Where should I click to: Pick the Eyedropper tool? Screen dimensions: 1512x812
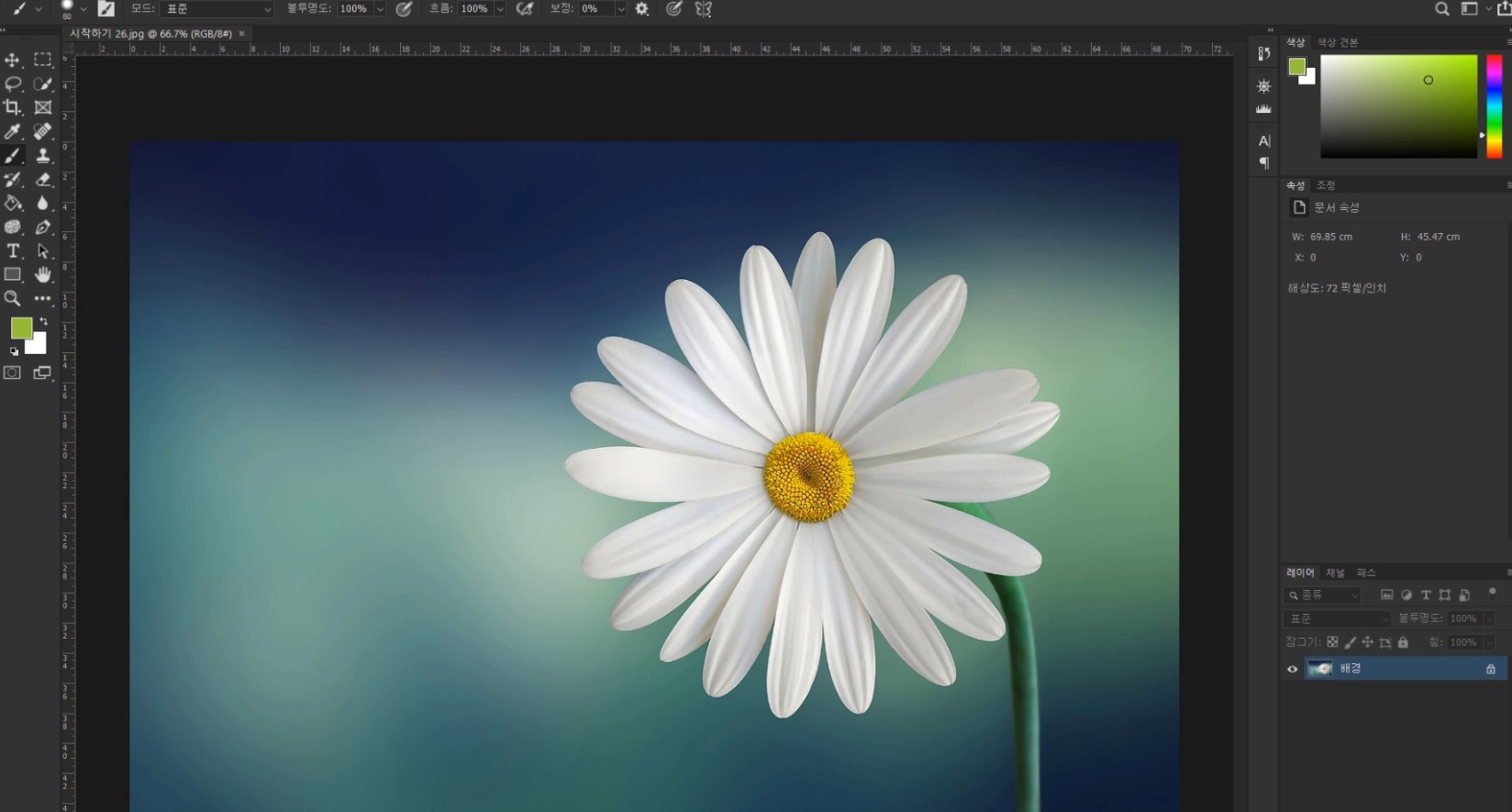[13, 131]
